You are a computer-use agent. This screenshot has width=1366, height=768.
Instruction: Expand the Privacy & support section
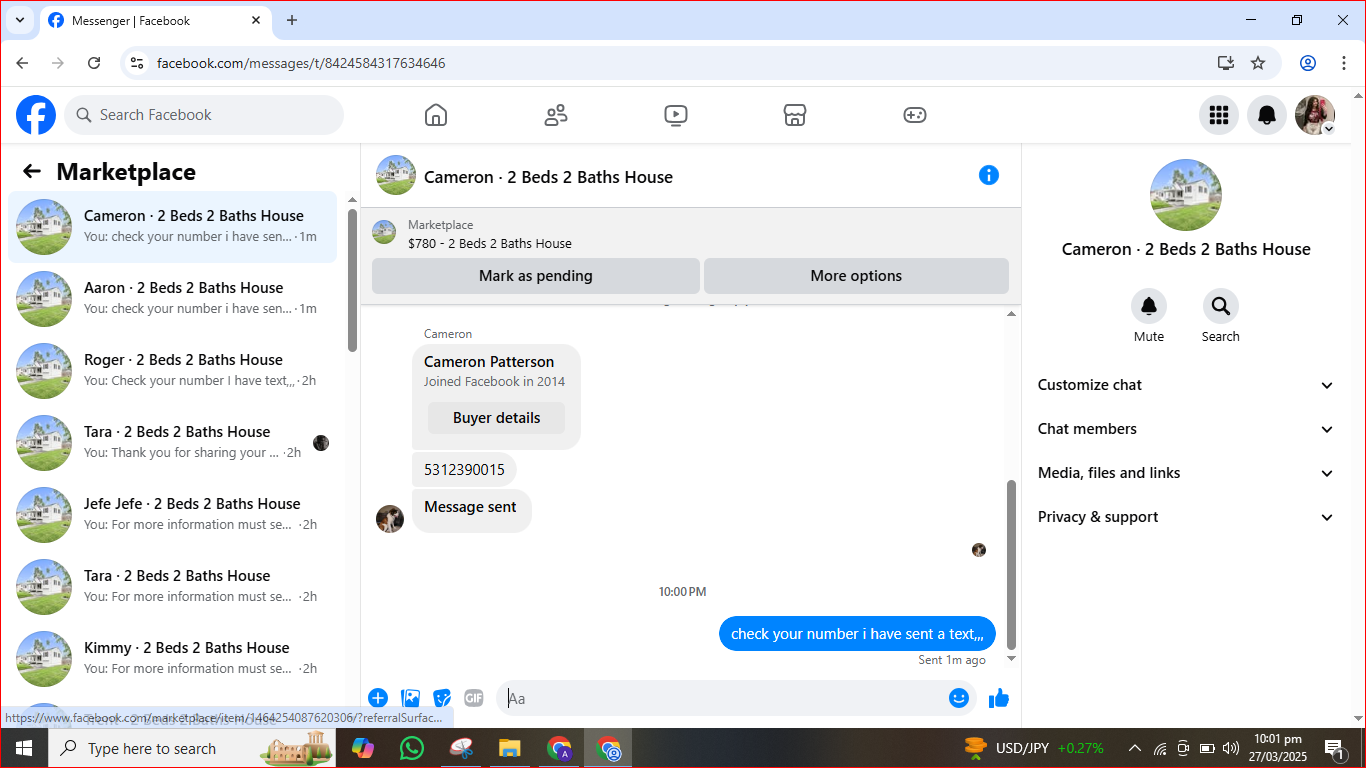click(x=1187, y=517)
